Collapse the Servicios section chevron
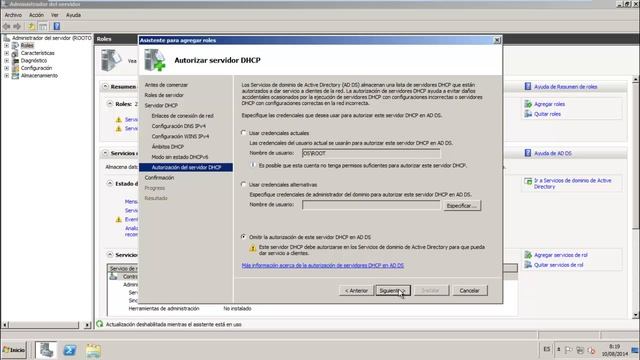640x360 pixels. pos(105,153)
